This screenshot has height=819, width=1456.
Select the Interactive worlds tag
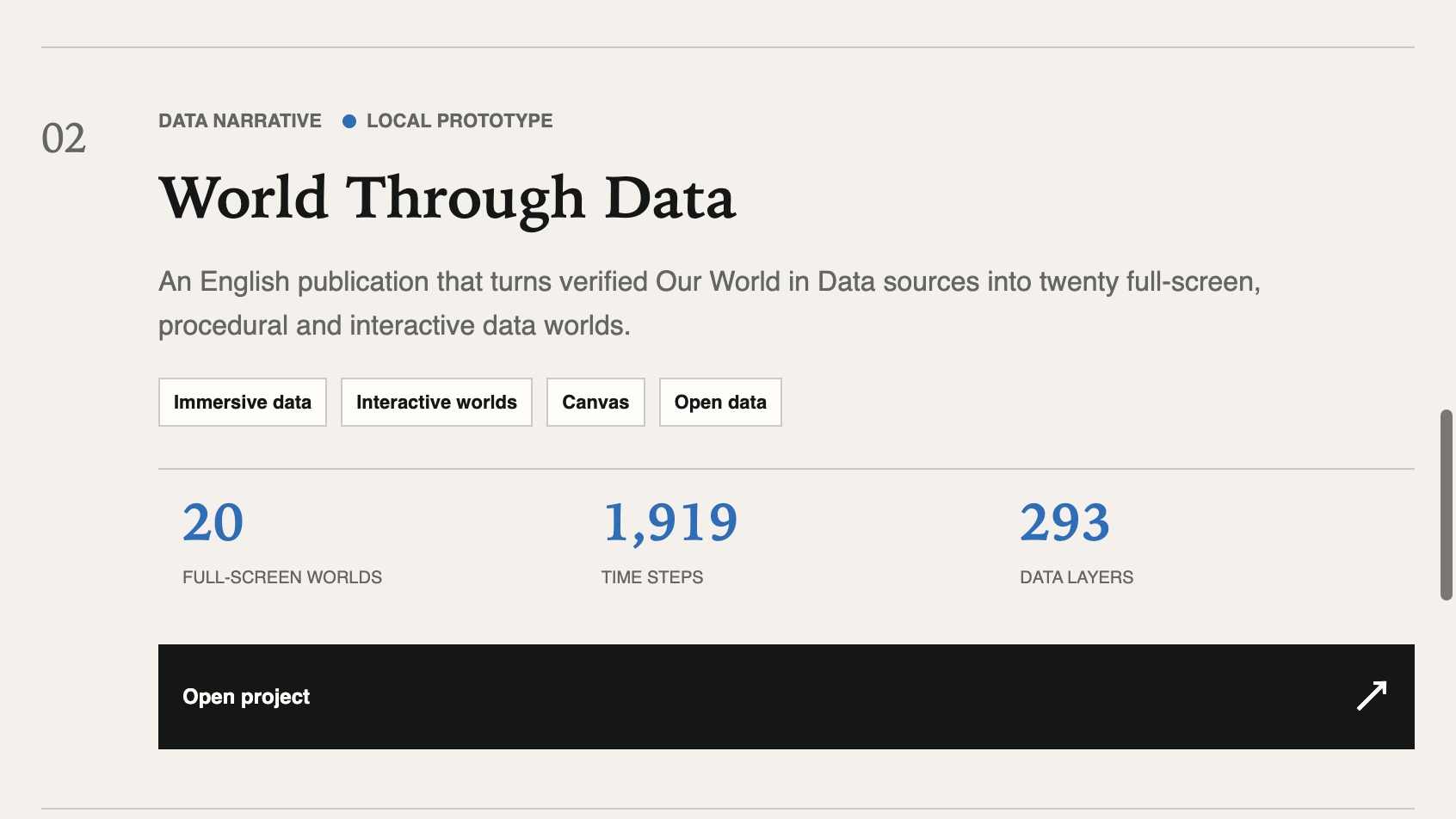click(436, 402)
